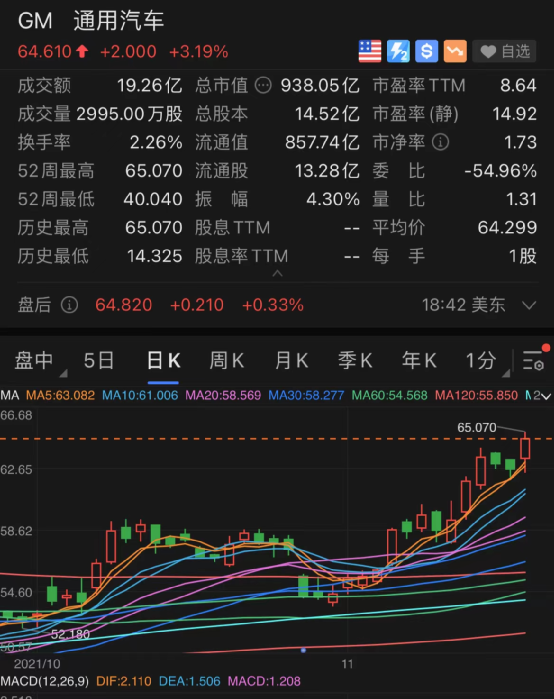Expand the MA indicator list chevron
Image resolution: width=554 pixels, height=699 pixels.
[x=546, y=395]
